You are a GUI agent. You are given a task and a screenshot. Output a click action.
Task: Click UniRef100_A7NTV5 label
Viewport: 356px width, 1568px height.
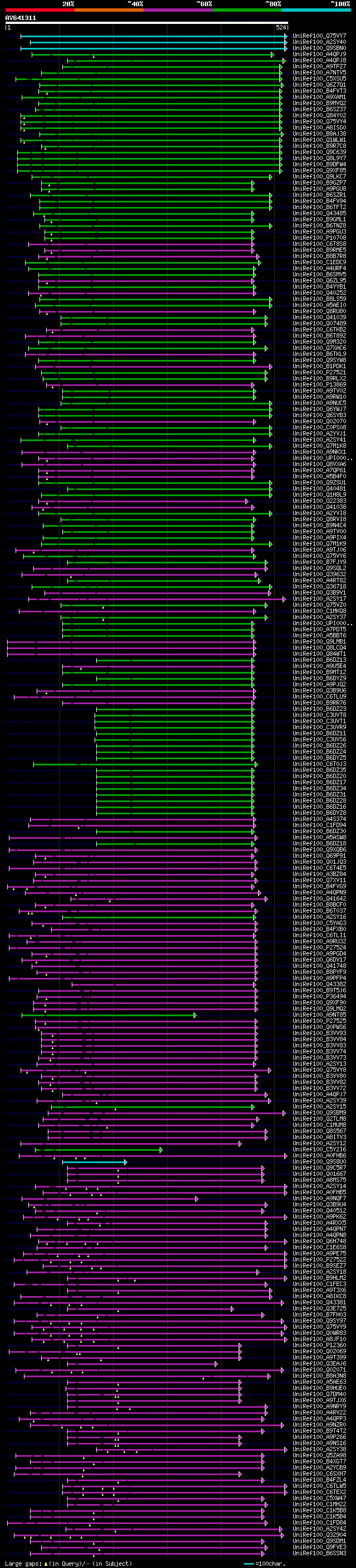(x=319, y=72)
